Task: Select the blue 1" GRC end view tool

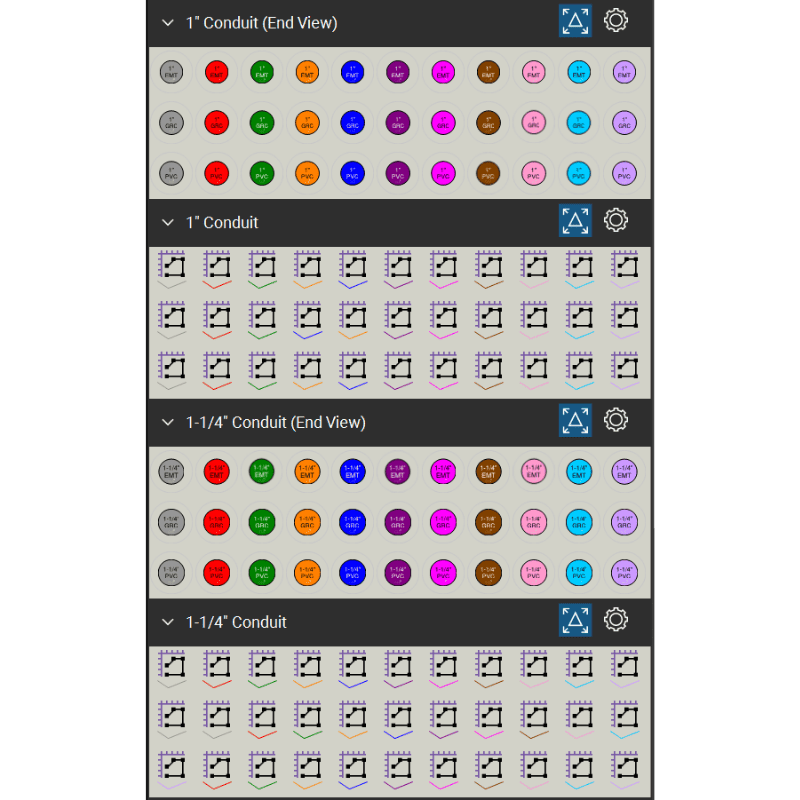Action: [353, 123]
